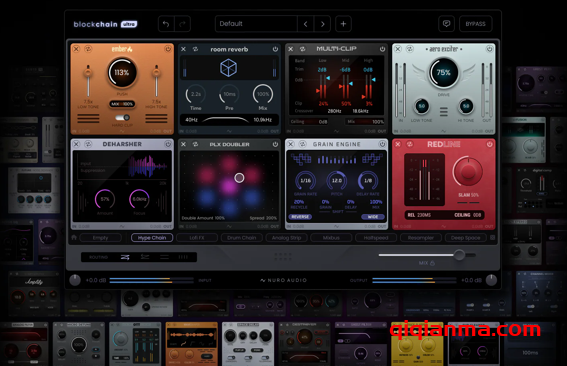
Task: Undo the last change in Blockchain
Action: pyautogui.click(x=166, y=24)
